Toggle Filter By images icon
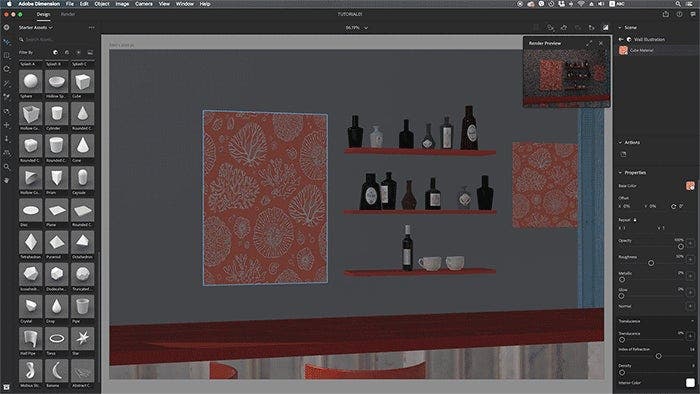 [90, 52]
